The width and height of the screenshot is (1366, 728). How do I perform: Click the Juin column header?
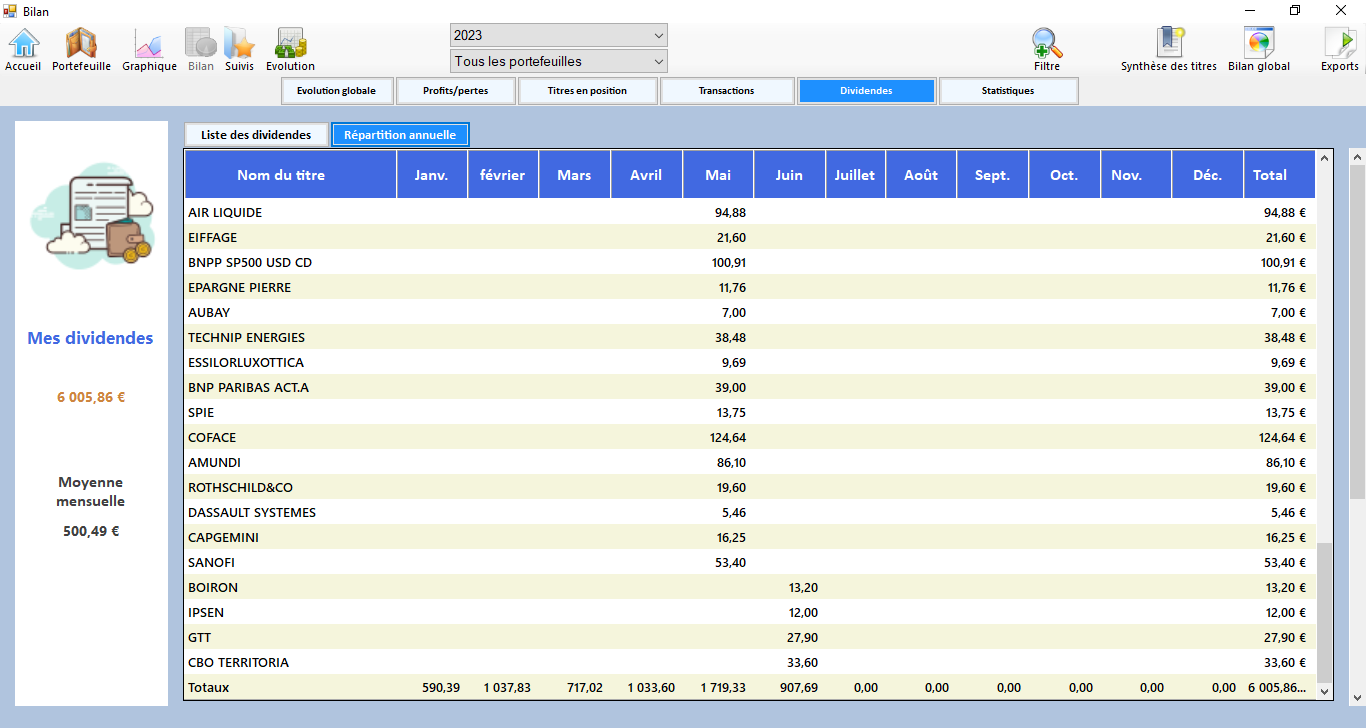(789, 174)
